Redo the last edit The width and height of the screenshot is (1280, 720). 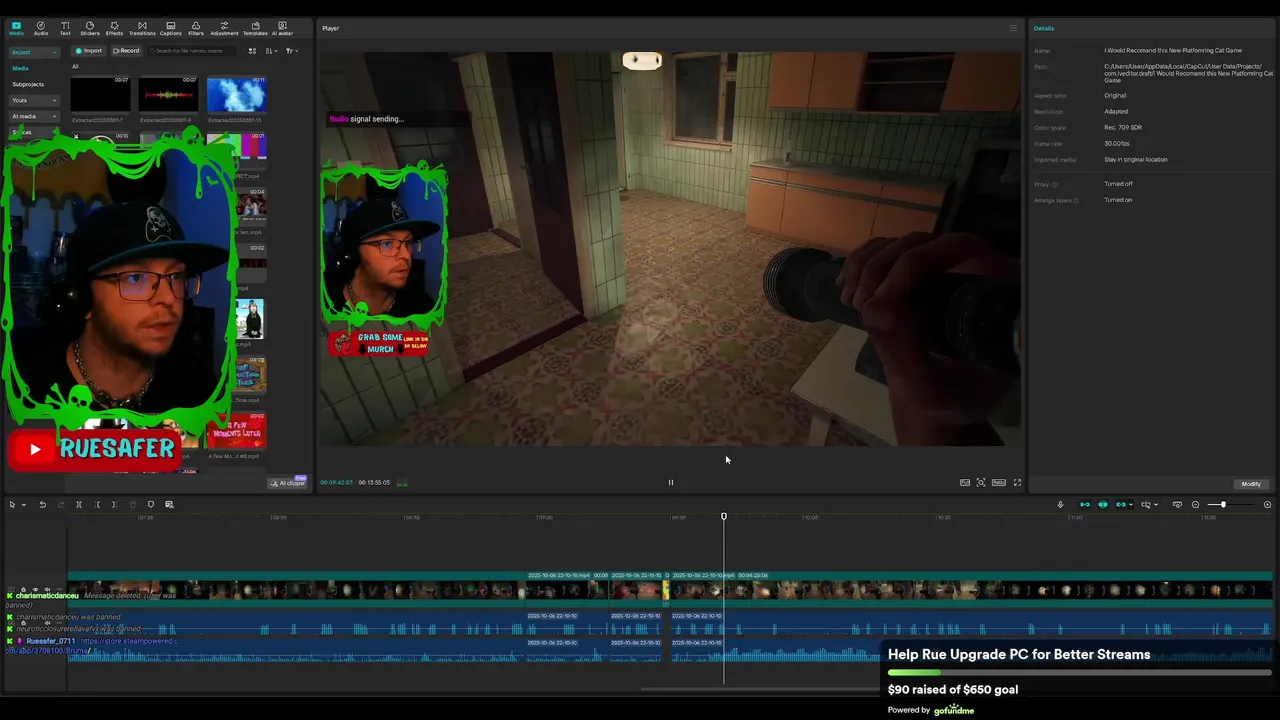(x=60, y=505)
